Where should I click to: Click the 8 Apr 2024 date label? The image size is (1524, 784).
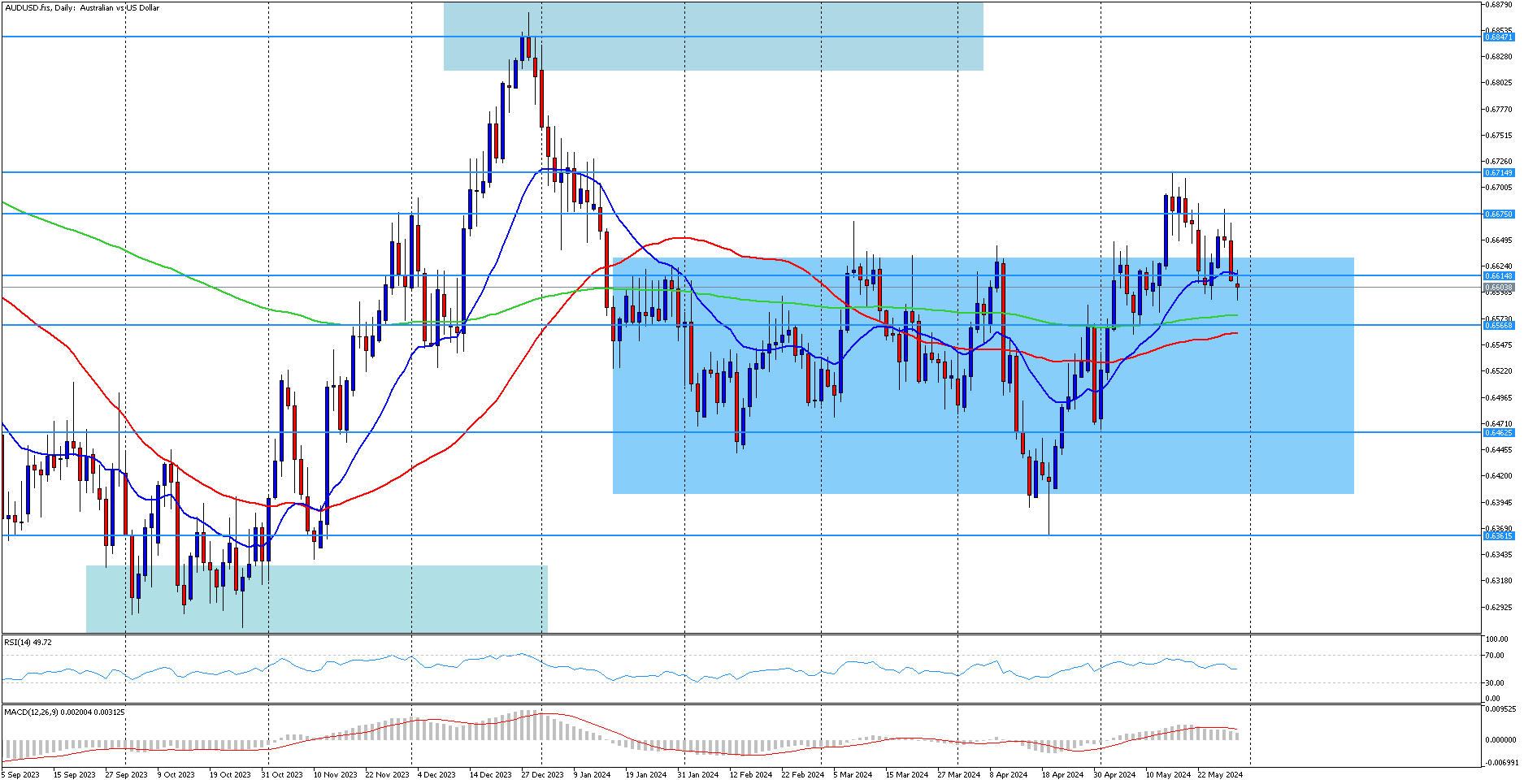(x=1009, y=775)
